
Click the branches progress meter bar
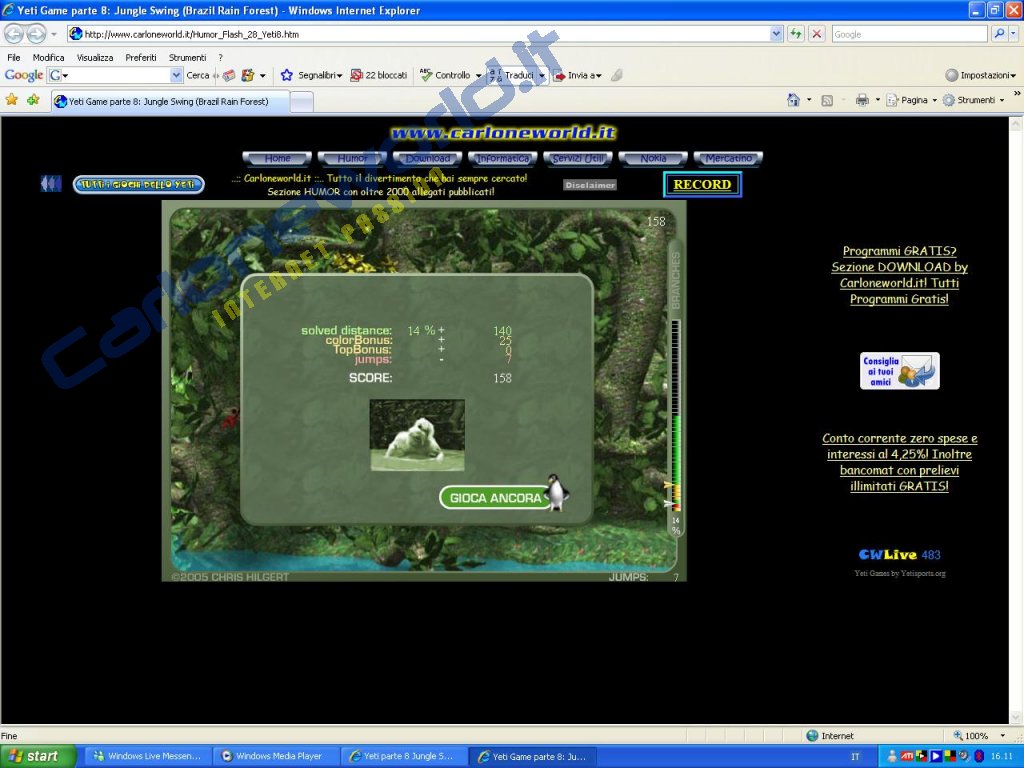[x=676, y=415]
